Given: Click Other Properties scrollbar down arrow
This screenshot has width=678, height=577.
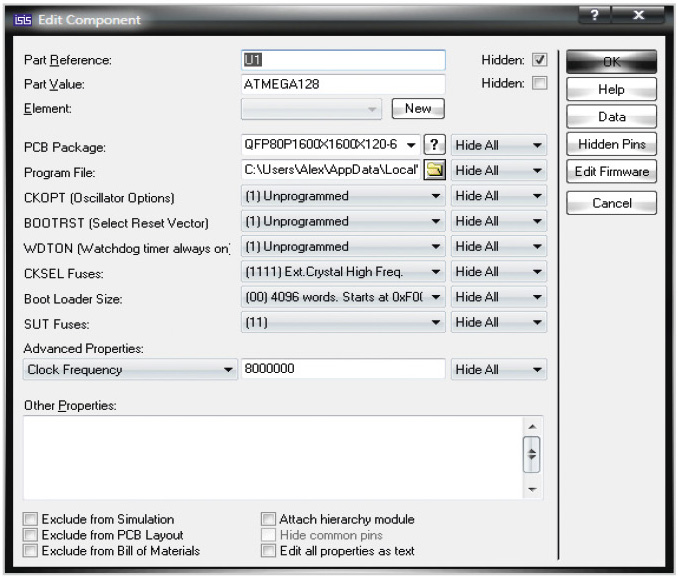Looking at the screenshot, I should tap(532, 490).
